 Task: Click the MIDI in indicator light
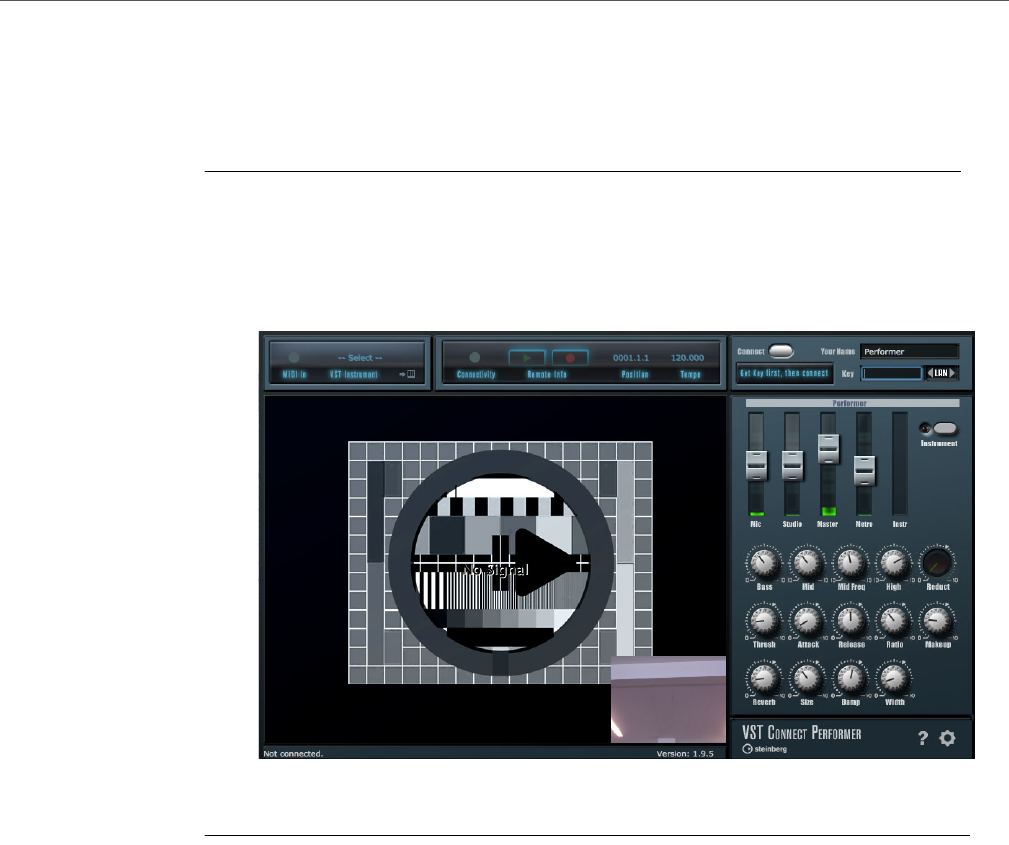tap(294, 357)
